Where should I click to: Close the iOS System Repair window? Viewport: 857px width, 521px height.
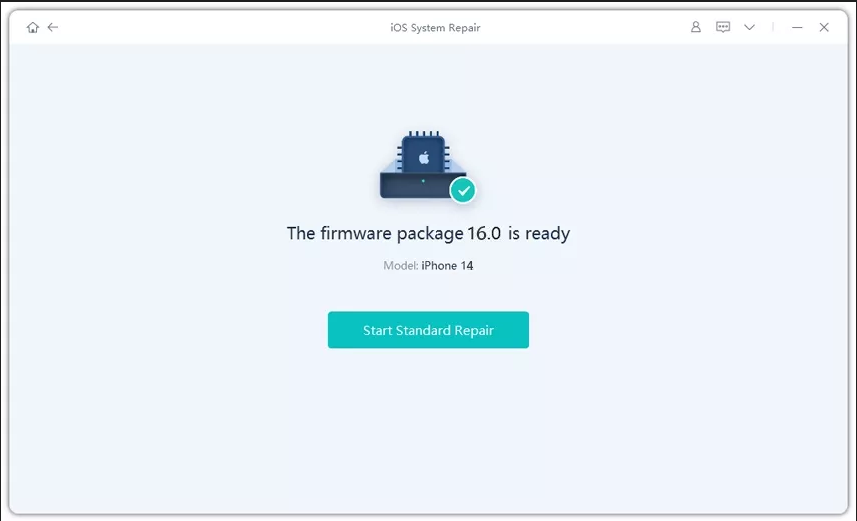824,28
